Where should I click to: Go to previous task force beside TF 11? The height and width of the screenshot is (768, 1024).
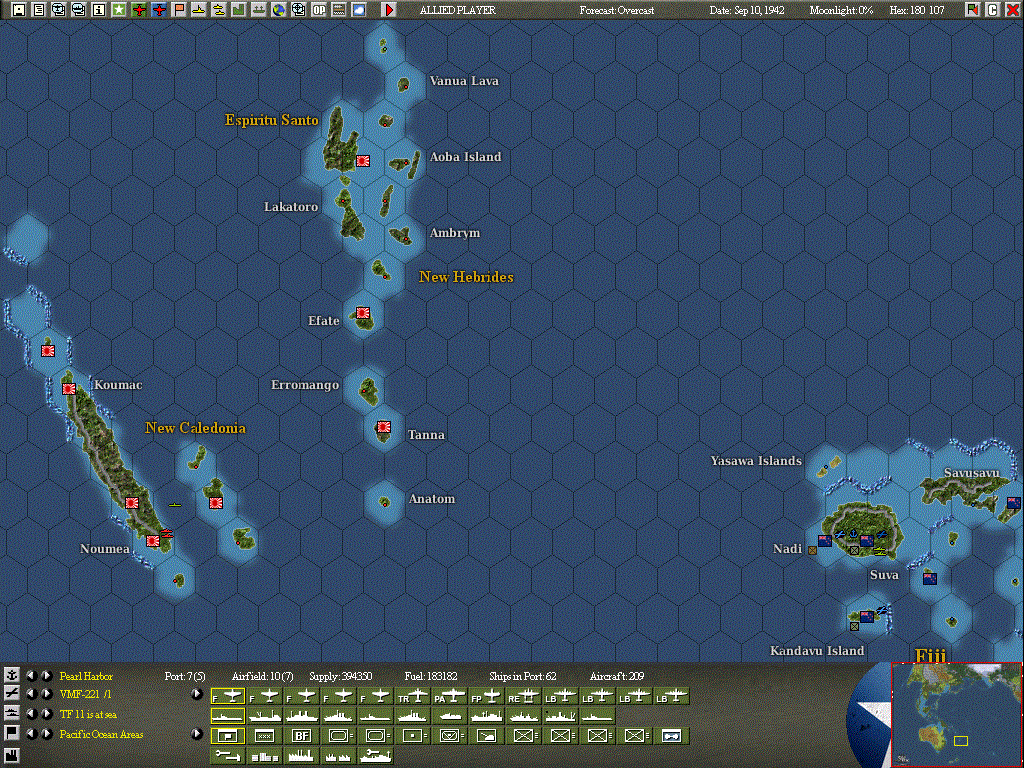31,714
